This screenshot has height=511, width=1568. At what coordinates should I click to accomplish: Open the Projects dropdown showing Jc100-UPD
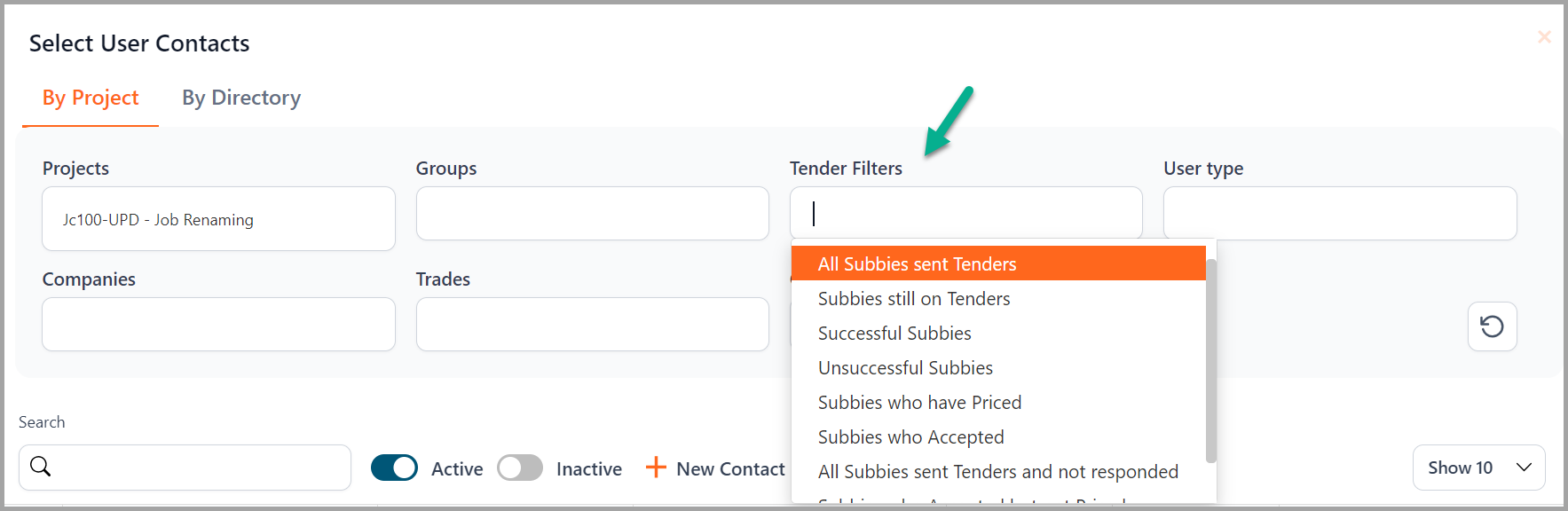(218, 219)
